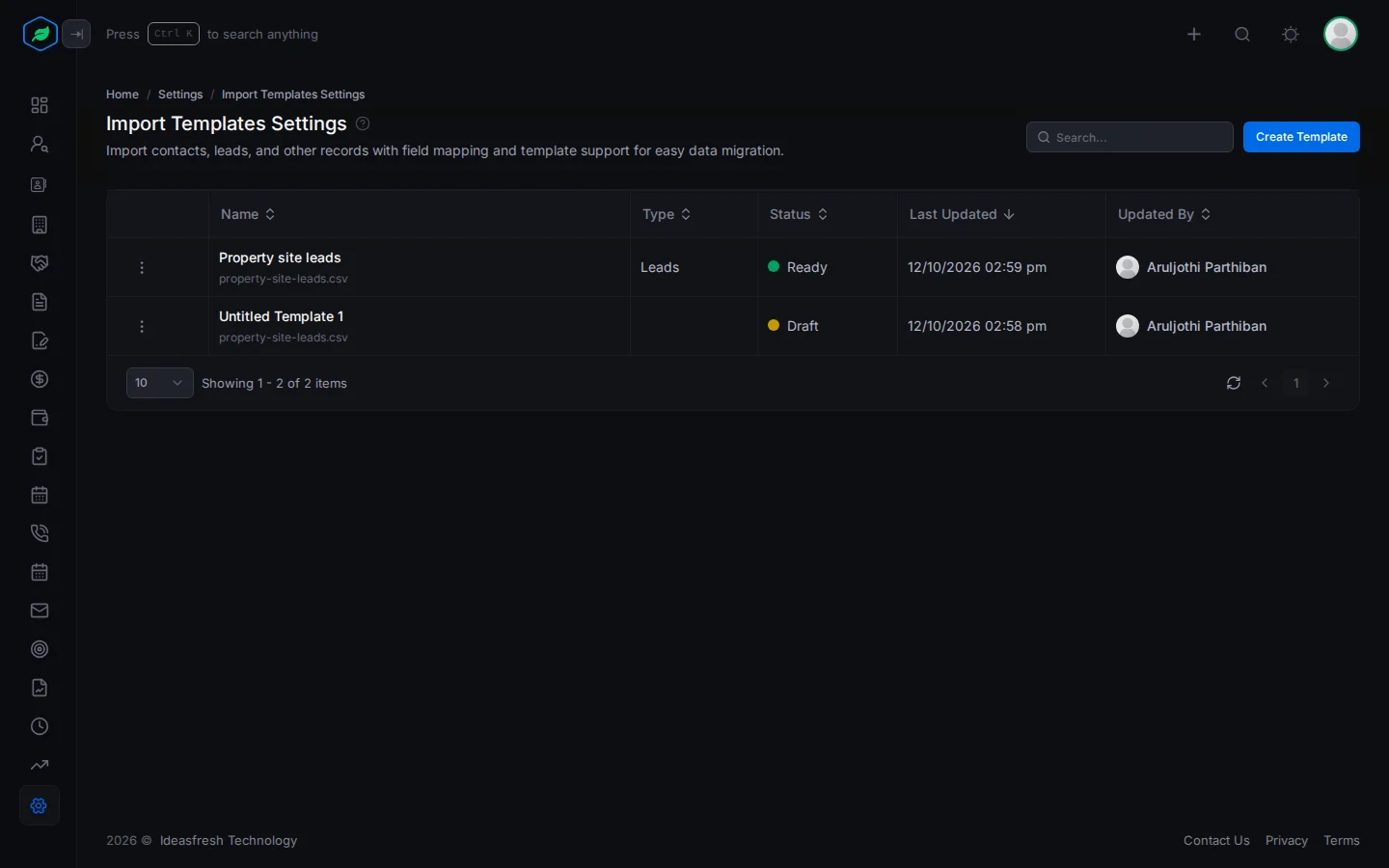Open the blue settings gear in sidebar
This screenshot has height=868, width=1389.
tap(40, 805)
